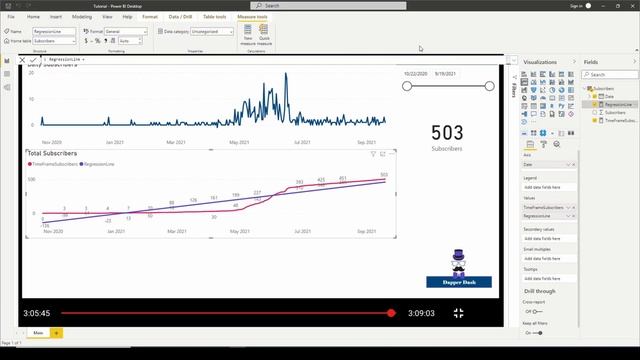Open the Table tools tab
The width and height of the screenshot is (640, 360).
(214, 17)
